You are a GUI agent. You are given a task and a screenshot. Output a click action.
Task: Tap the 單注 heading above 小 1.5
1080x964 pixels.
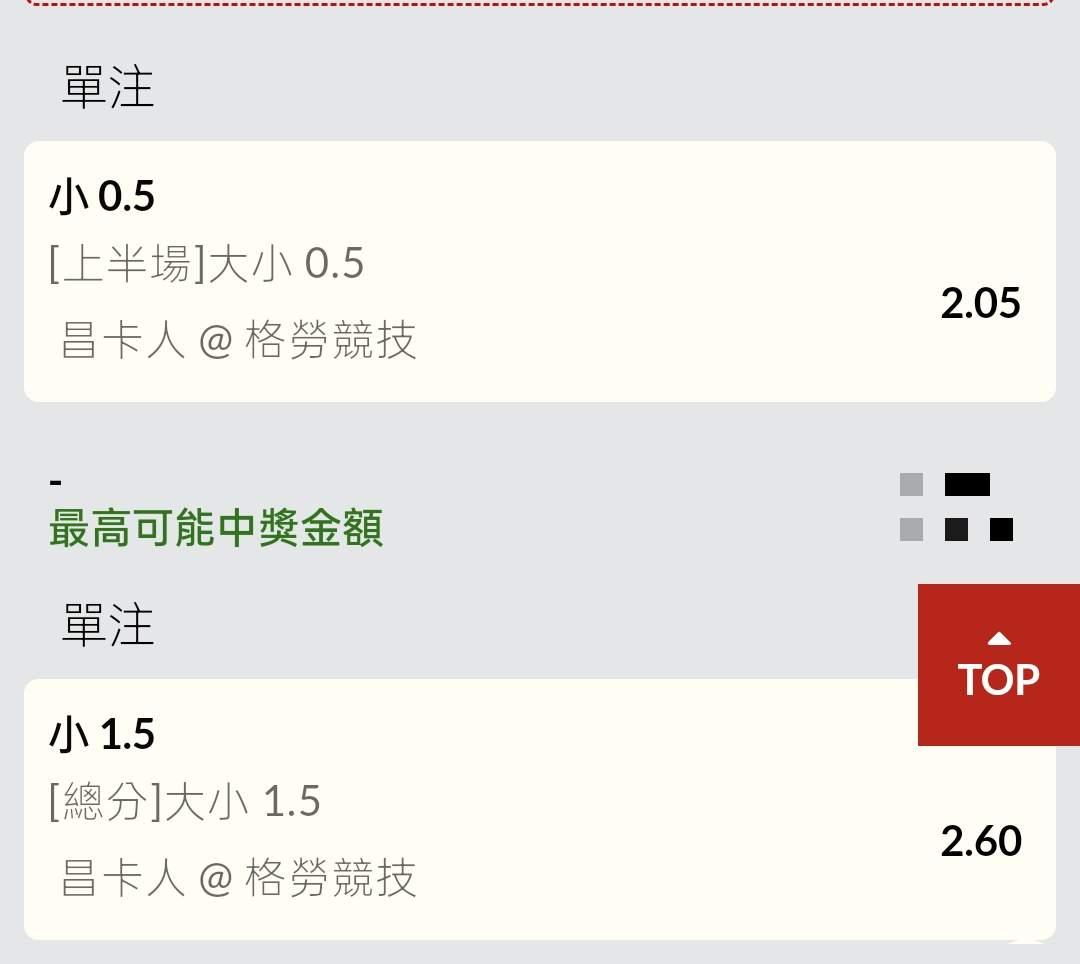click(108, 625)
